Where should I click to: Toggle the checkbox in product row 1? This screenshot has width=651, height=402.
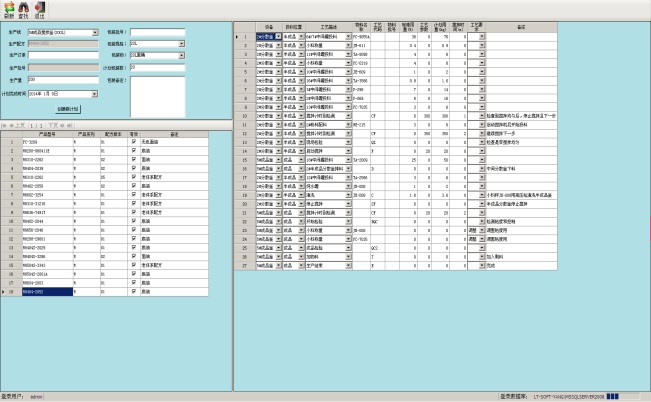pyautogui.click(x=133, y=143)
